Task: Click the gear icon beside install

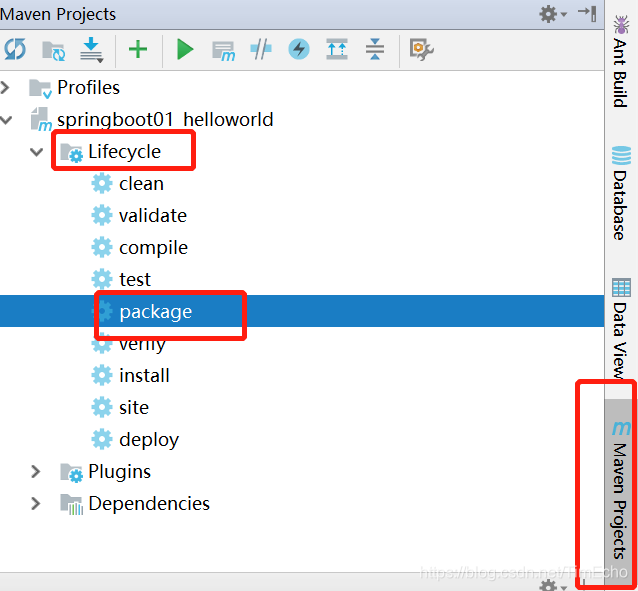Action: click(102, 375)
